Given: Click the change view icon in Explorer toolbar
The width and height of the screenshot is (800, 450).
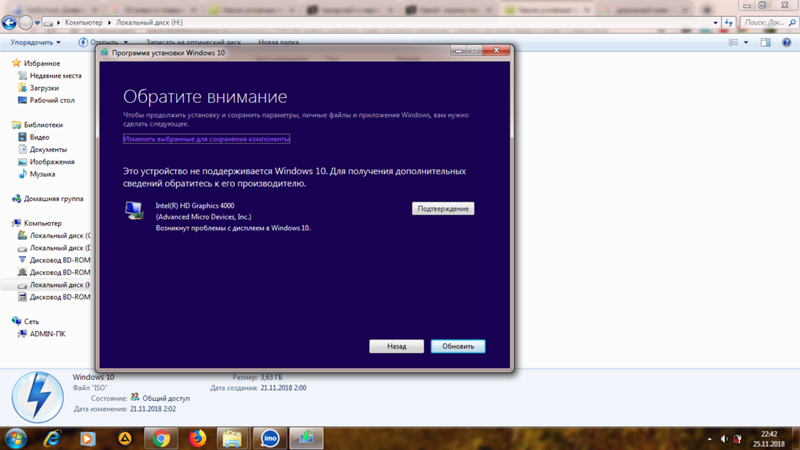Looking at the screenshot, I should [x=733, y=42].
